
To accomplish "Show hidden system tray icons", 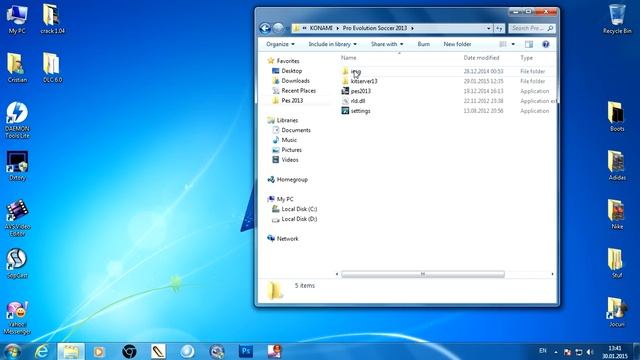I will coord(556,352).
